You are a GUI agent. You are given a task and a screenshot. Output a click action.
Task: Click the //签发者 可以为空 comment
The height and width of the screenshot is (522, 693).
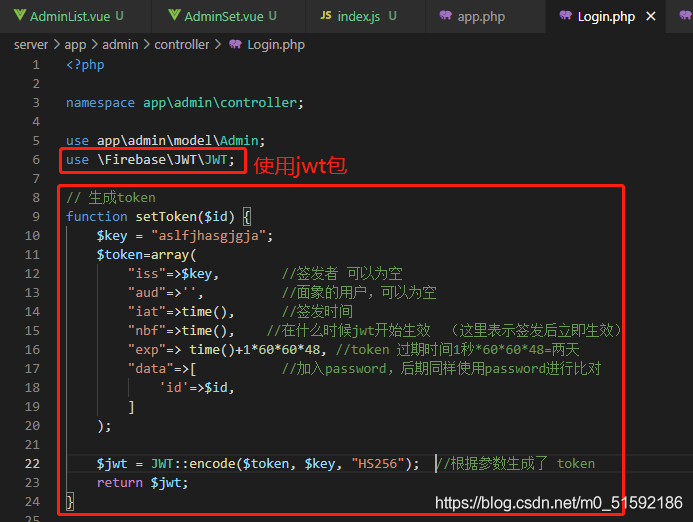pyautogui.click(x=342, y=274)
